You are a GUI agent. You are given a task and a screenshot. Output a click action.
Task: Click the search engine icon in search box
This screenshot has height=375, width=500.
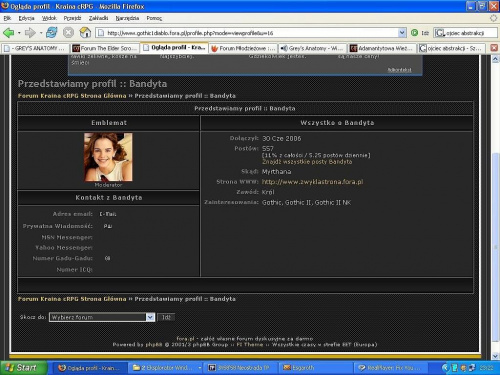pyautogui.click(x=440, y=33)
